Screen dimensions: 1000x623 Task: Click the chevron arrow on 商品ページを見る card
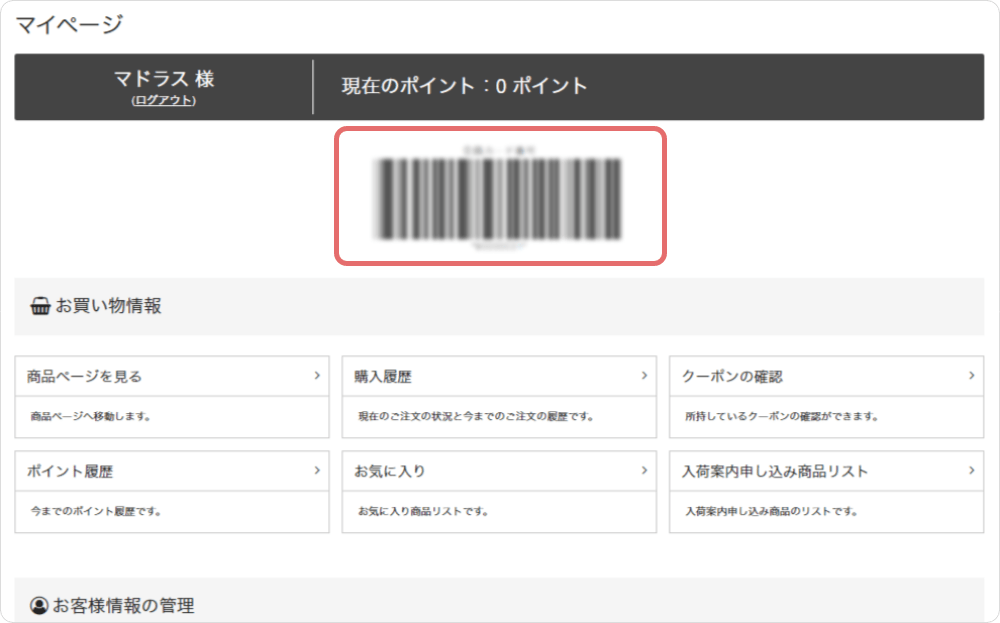pos(317,376)
